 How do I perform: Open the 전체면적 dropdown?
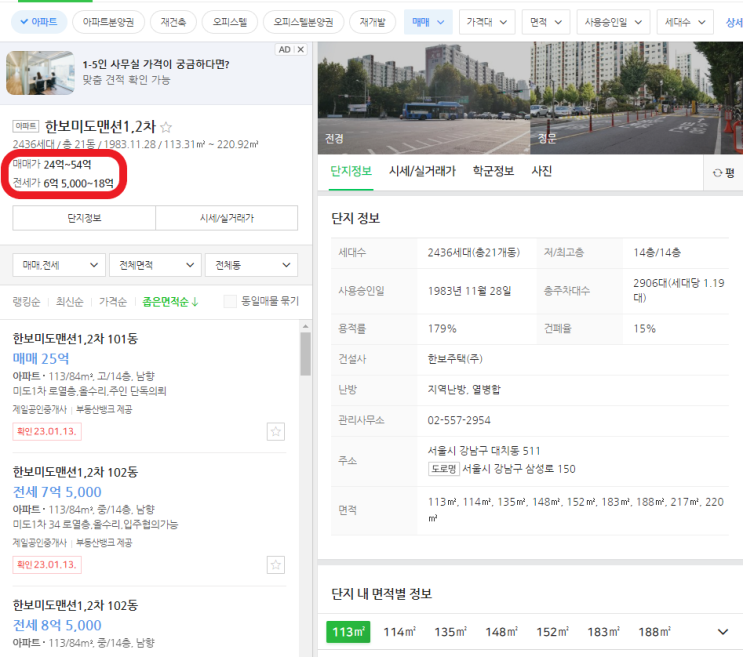pos(155,265)
